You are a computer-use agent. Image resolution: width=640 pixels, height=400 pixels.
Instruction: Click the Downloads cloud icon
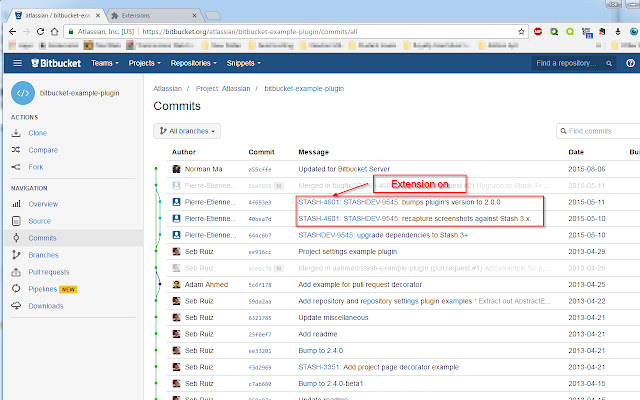coord(16,306)
